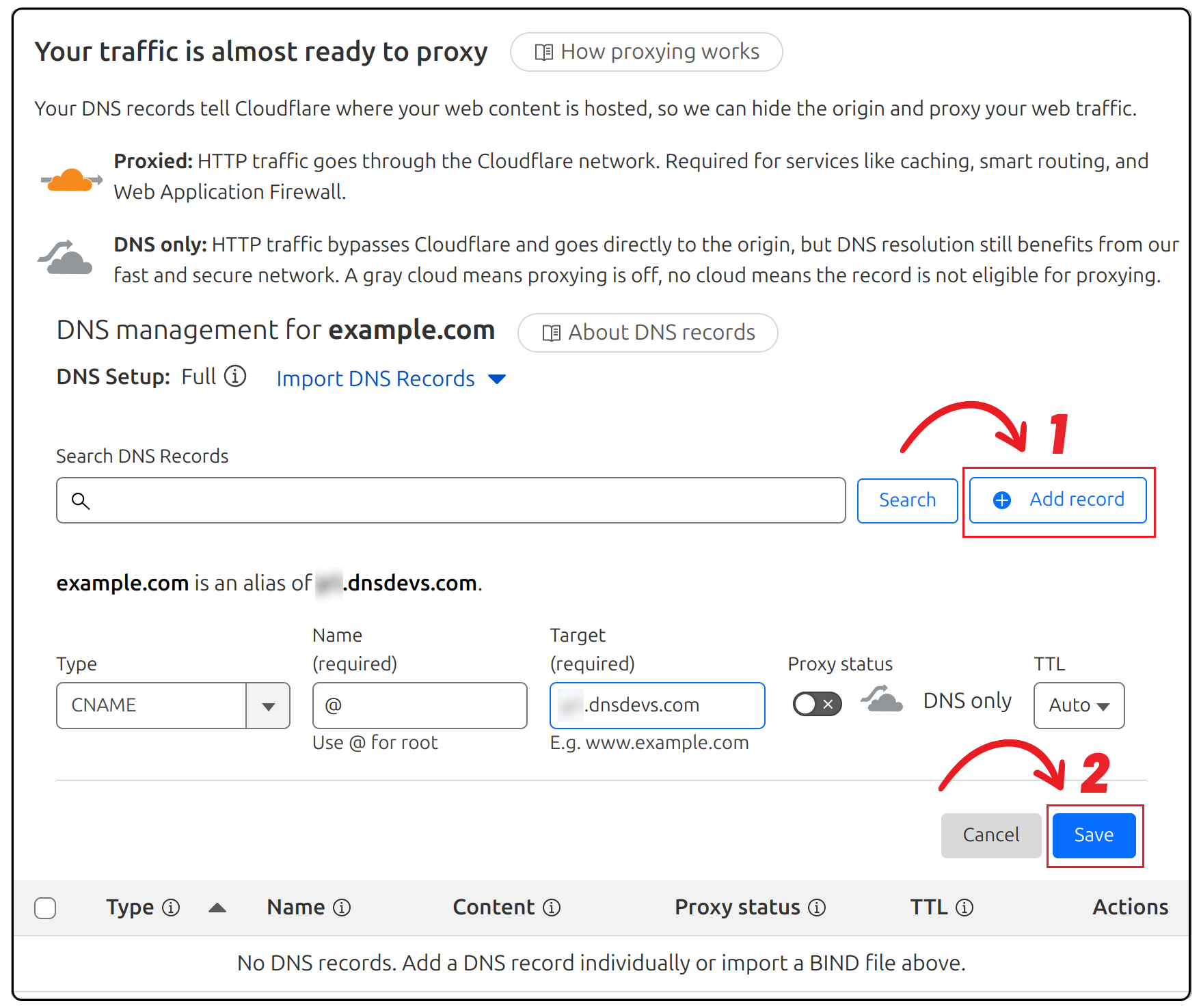This screenshot has width=1201, height=1008.
Task: Open How proxying works guide
Action: (646, 52)
